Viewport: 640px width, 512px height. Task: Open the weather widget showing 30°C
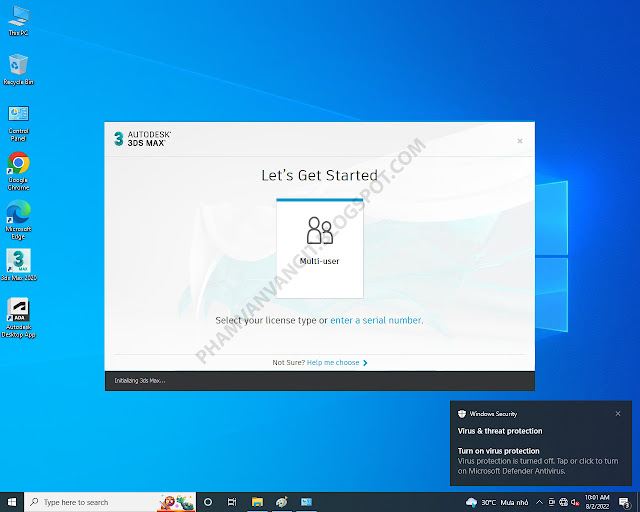click(497, 502)
